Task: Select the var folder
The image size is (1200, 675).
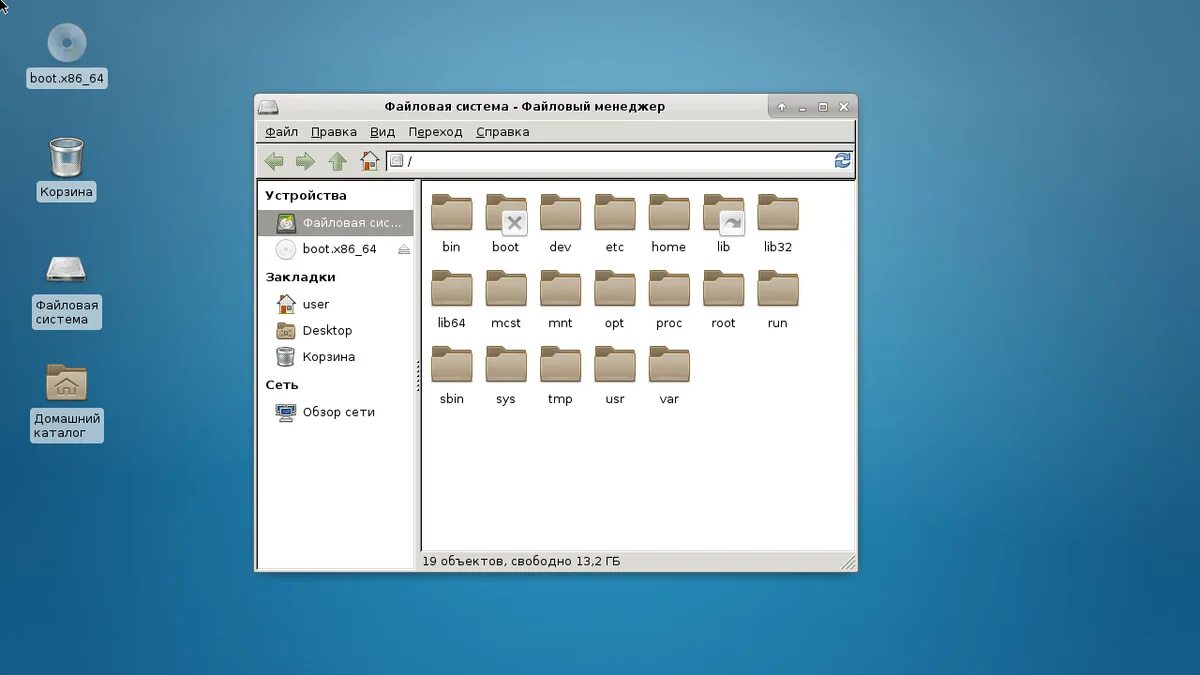Action: [669, 376]
